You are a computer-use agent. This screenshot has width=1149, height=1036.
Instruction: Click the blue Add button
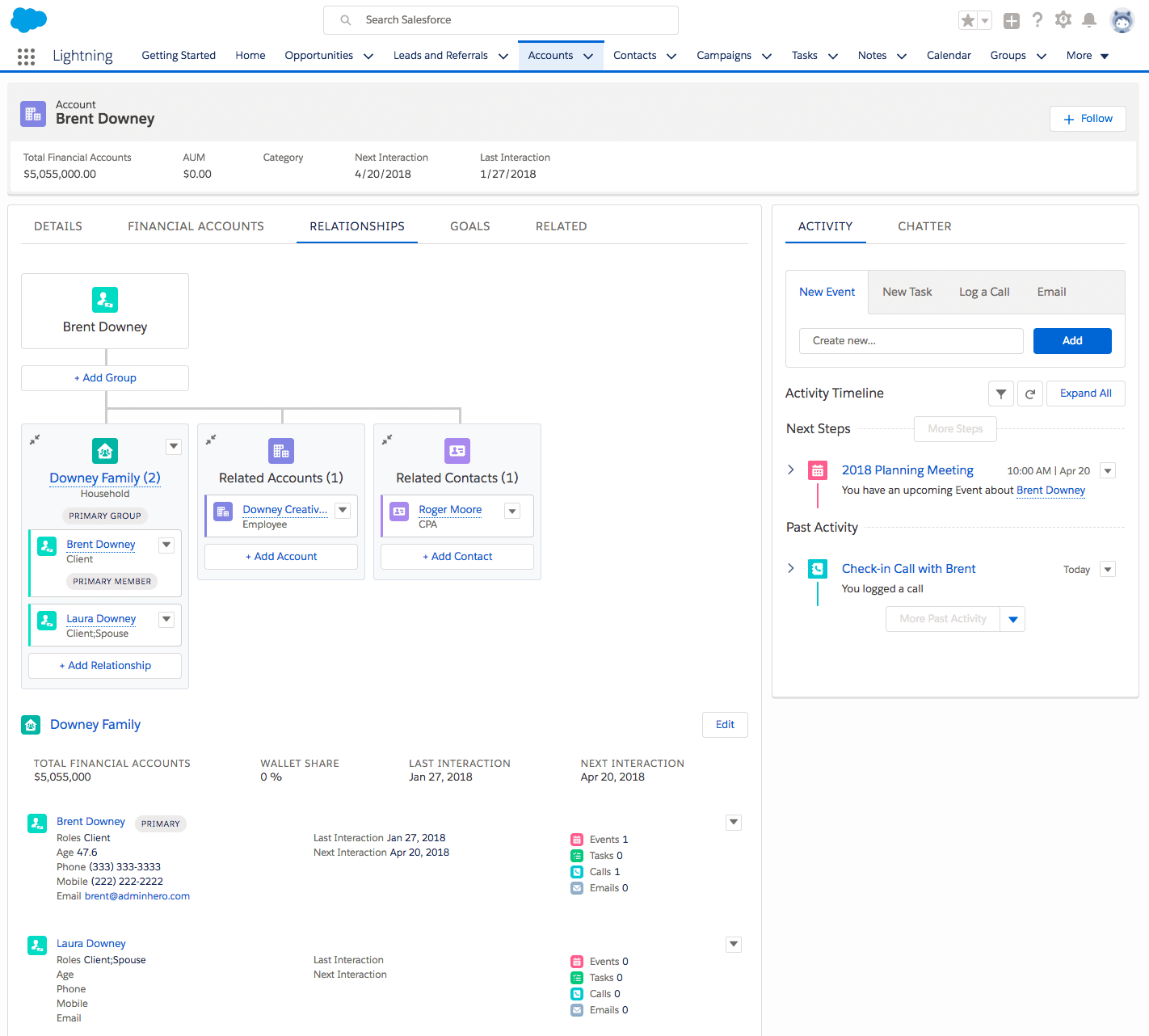(1072, 341)
